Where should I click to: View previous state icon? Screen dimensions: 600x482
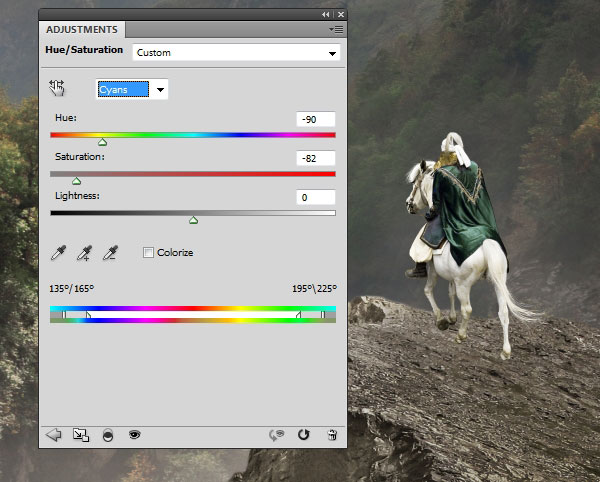(276, 435)
